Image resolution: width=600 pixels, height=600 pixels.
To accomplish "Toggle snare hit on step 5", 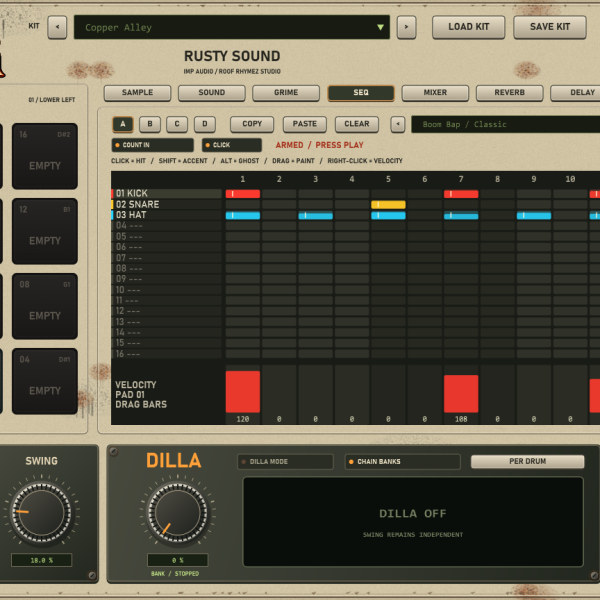I will (x=388, y=205).
